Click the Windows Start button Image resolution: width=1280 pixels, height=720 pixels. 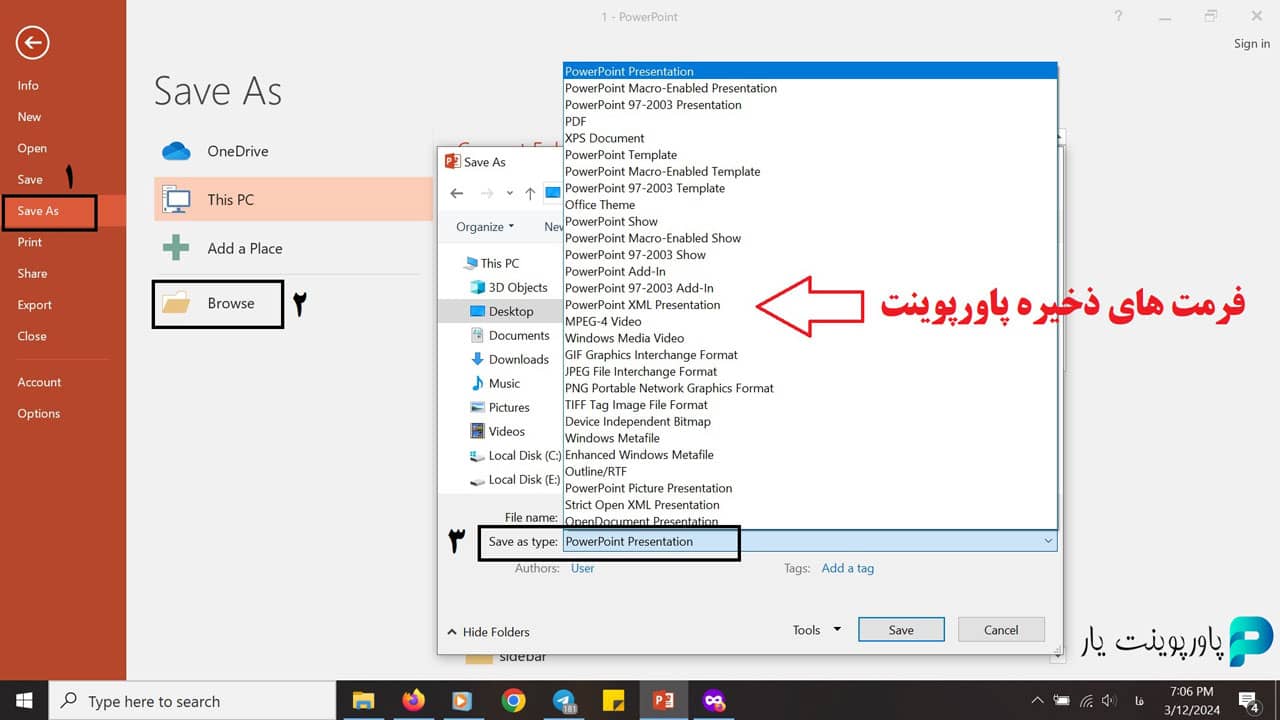24,700
